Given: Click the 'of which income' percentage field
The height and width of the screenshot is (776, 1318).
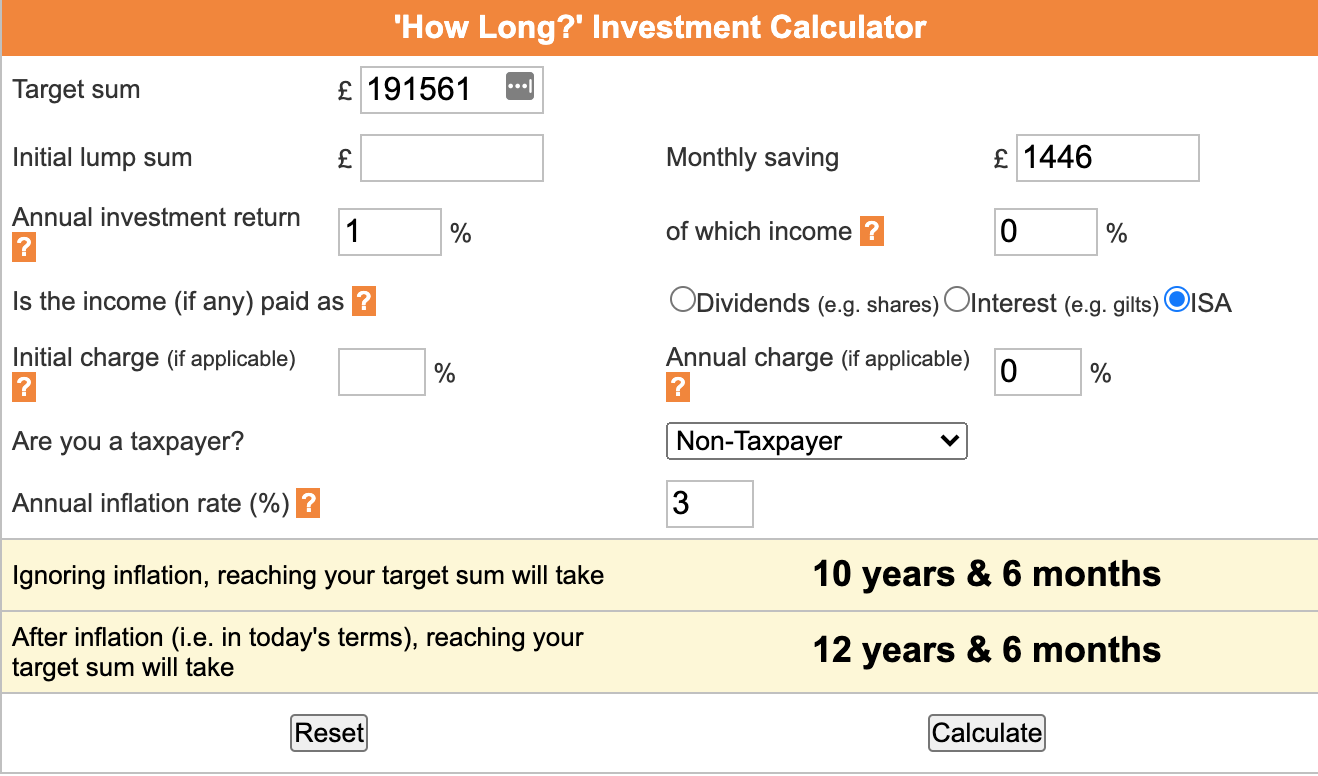Looking at the screenshot, I should click(x=1046, y=232).
